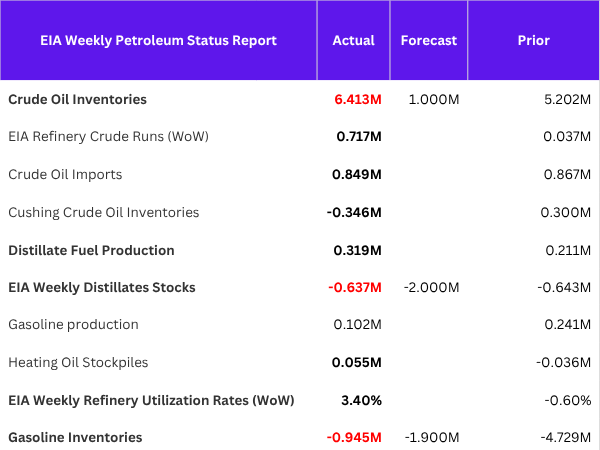
Task: Click the 'Forecast' column header
Action: [429, 41]
